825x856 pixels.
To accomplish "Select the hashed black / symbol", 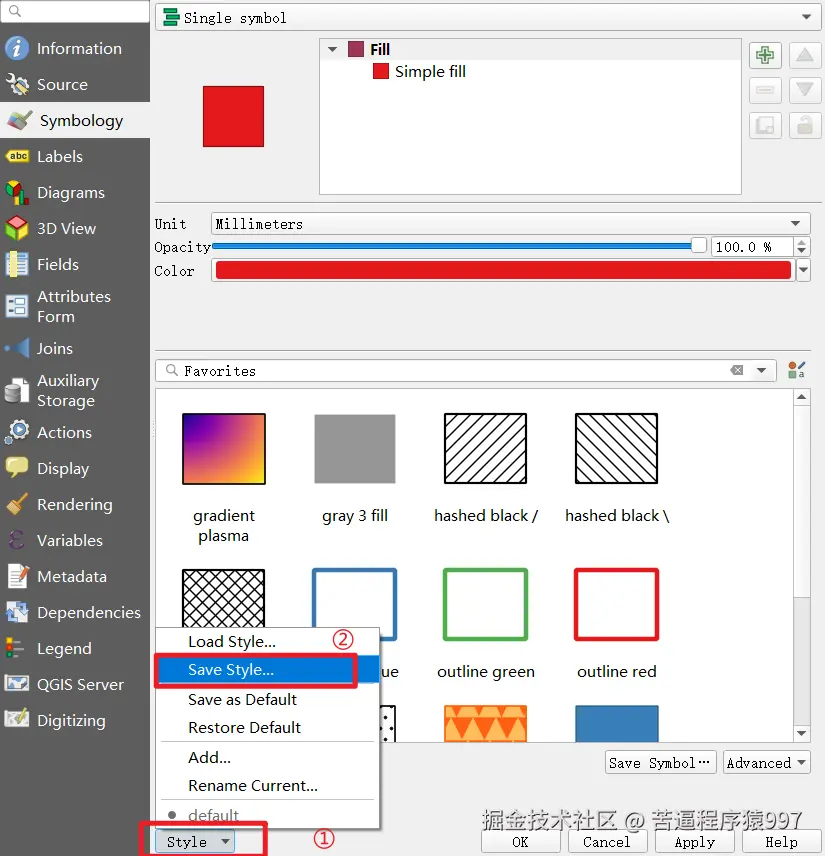I will [485, 449].
